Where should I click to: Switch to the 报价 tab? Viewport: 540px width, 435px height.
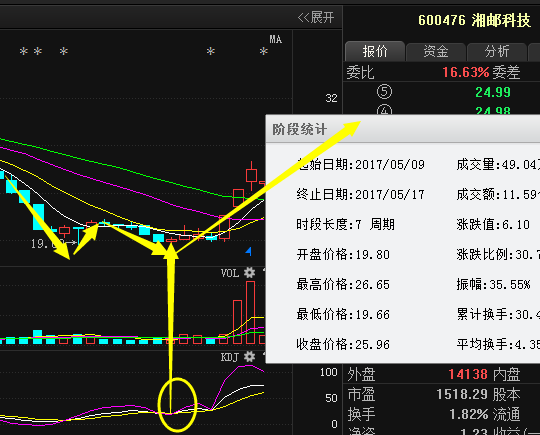point(375,51)
